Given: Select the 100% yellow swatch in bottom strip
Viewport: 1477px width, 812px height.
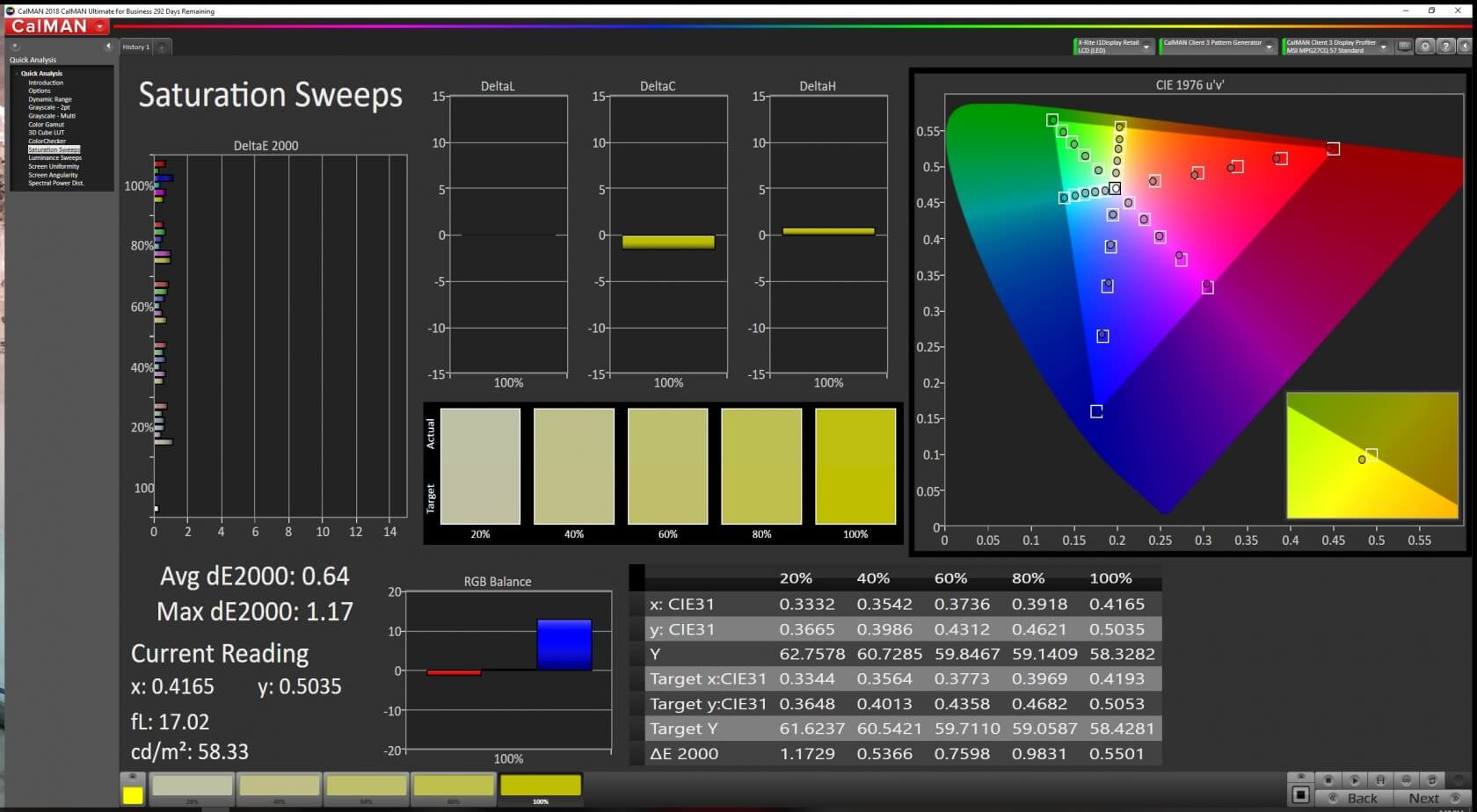Looking at the screenshot, I should (540, 787).
